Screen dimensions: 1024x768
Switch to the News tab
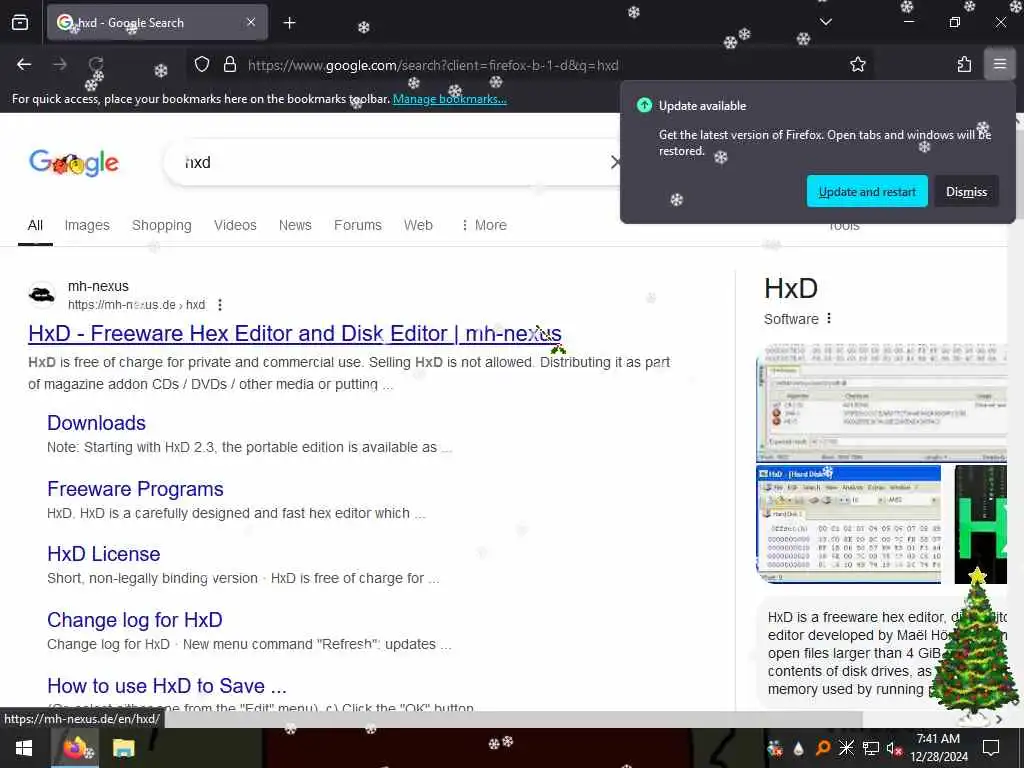point(295,225)
